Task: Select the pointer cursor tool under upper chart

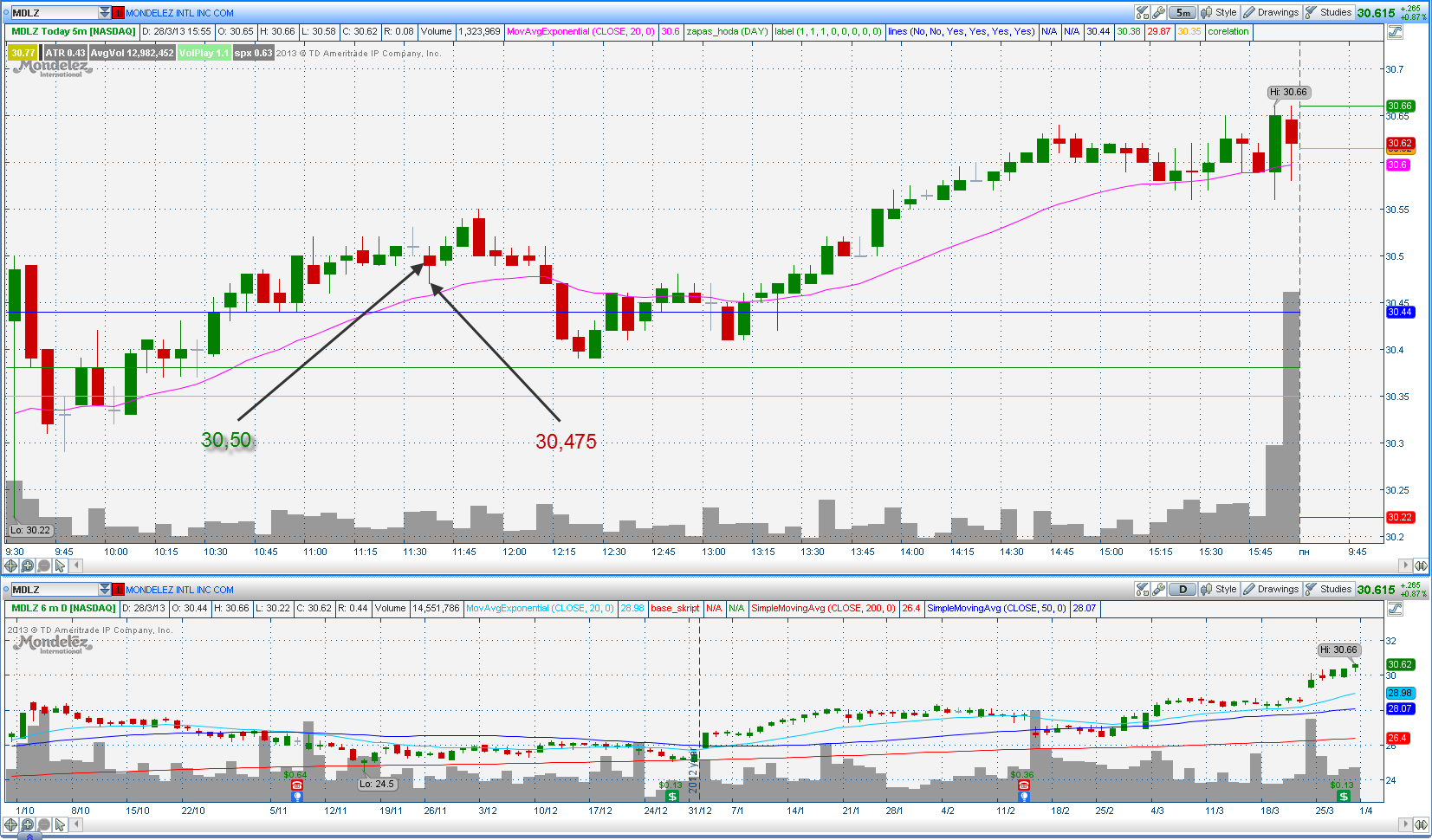Action: (x=60, y=565)
